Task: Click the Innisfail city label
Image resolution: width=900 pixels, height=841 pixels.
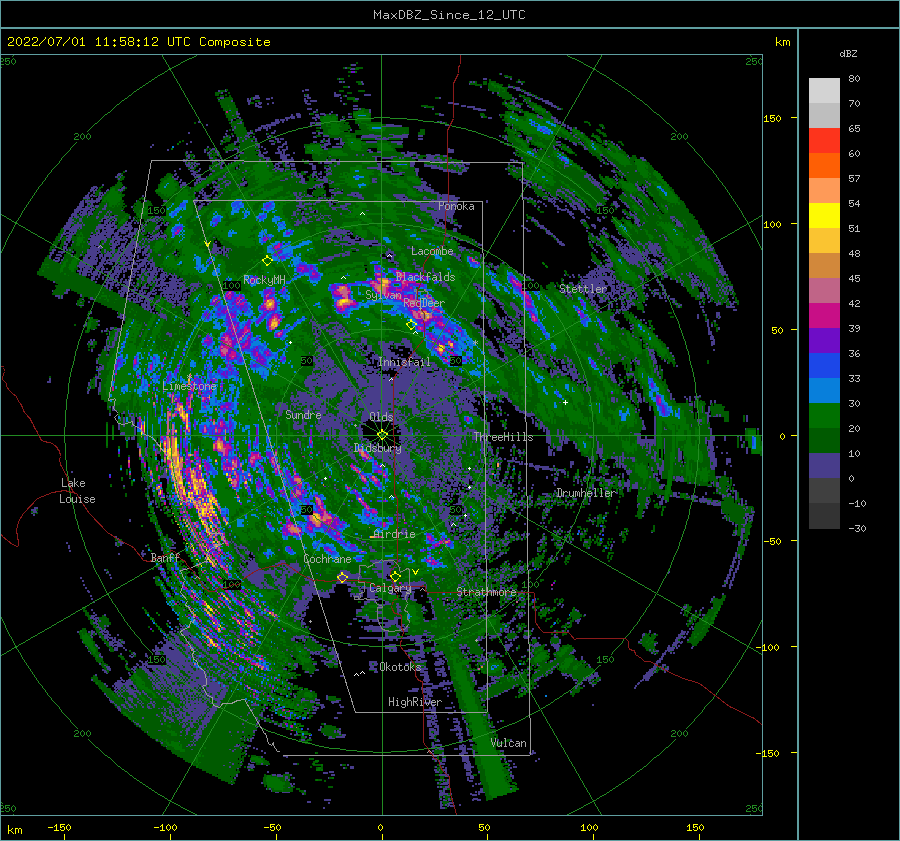Action: click(404, 362)
